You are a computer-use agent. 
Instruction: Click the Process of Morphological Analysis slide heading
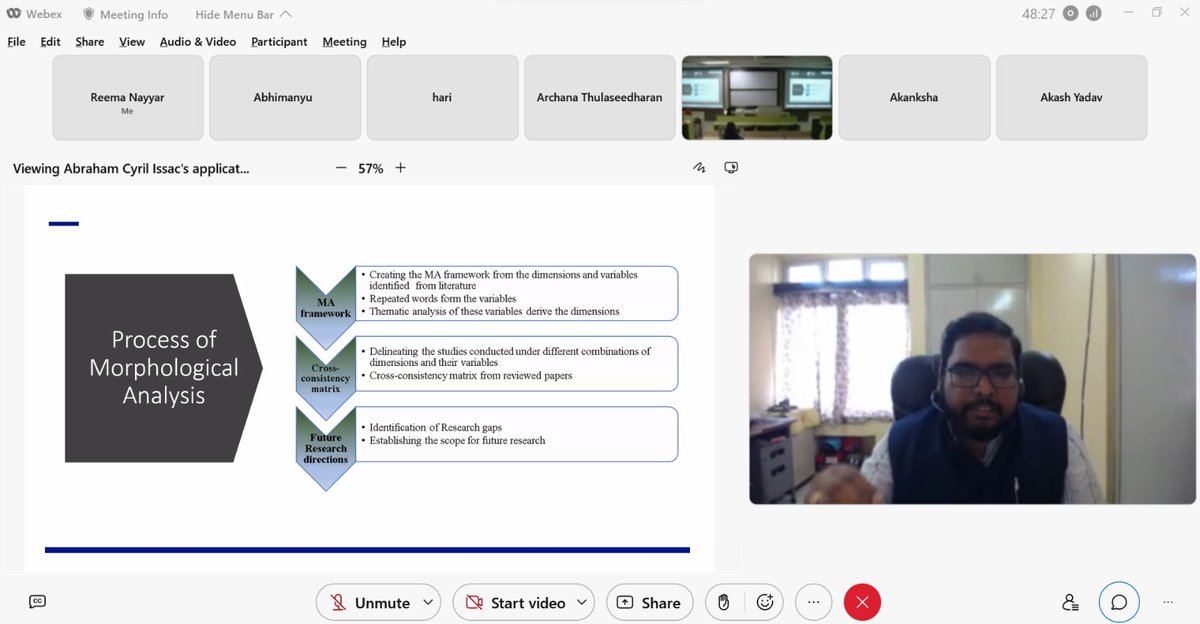tap(163, 367)
